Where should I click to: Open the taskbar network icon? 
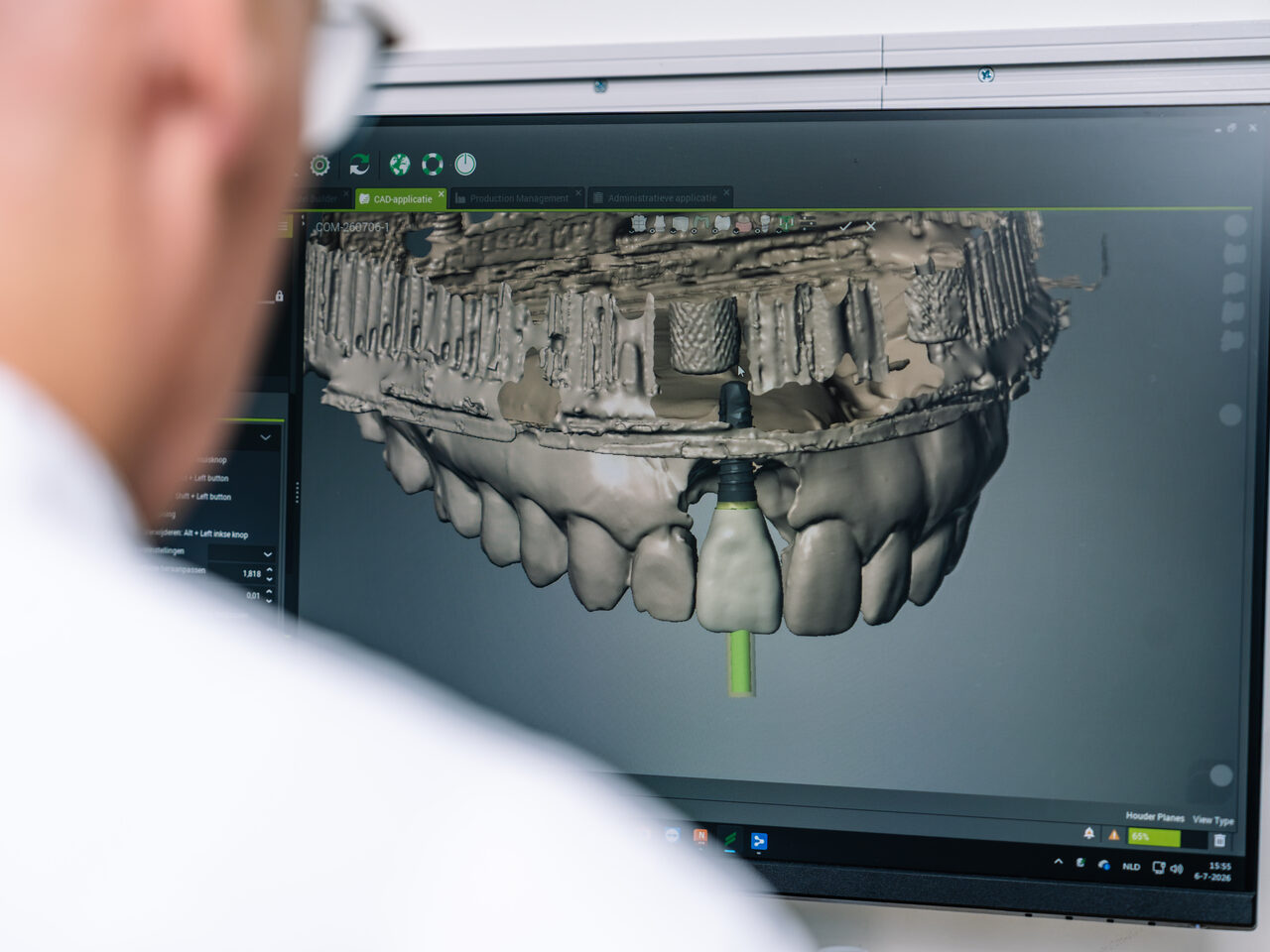pyautogui.click(x=1158, y=868)
